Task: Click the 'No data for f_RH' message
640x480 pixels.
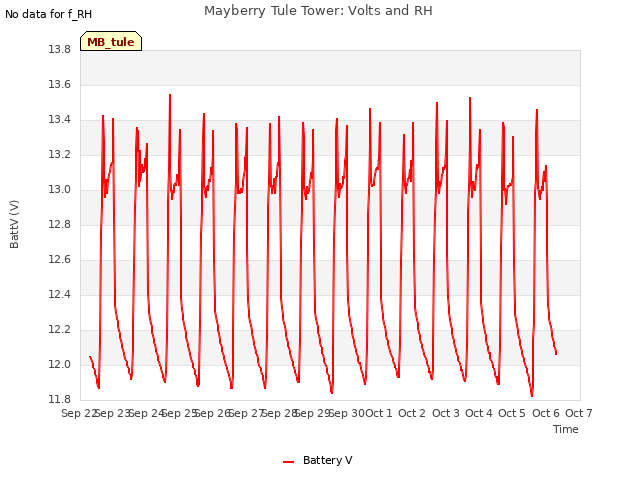Action: [x=48, y=14]
